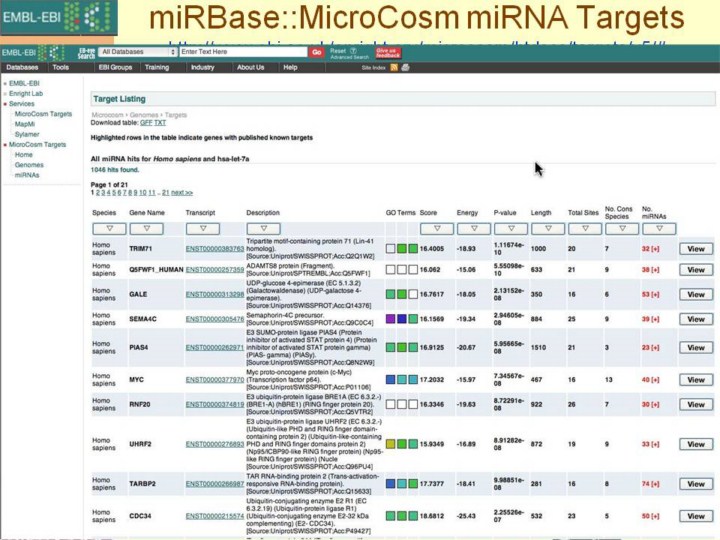Click the EB-eye Search logo icon

85,51
